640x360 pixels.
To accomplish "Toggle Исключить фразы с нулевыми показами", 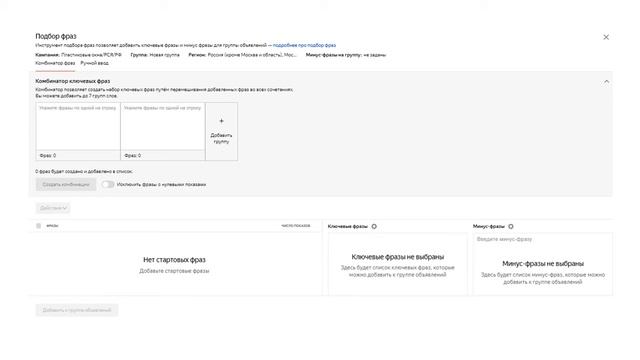I will tap(108, 184).
